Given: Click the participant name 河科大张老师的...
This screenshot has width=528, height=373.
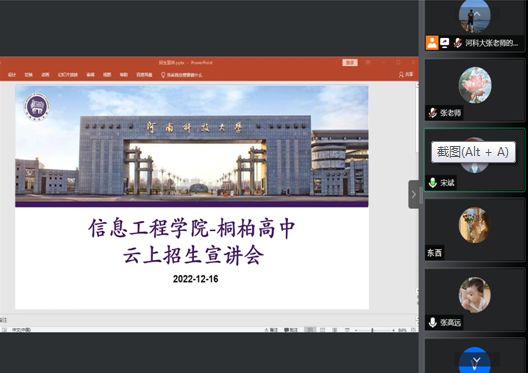Looking at the screenshot, I should pos(492,43).
